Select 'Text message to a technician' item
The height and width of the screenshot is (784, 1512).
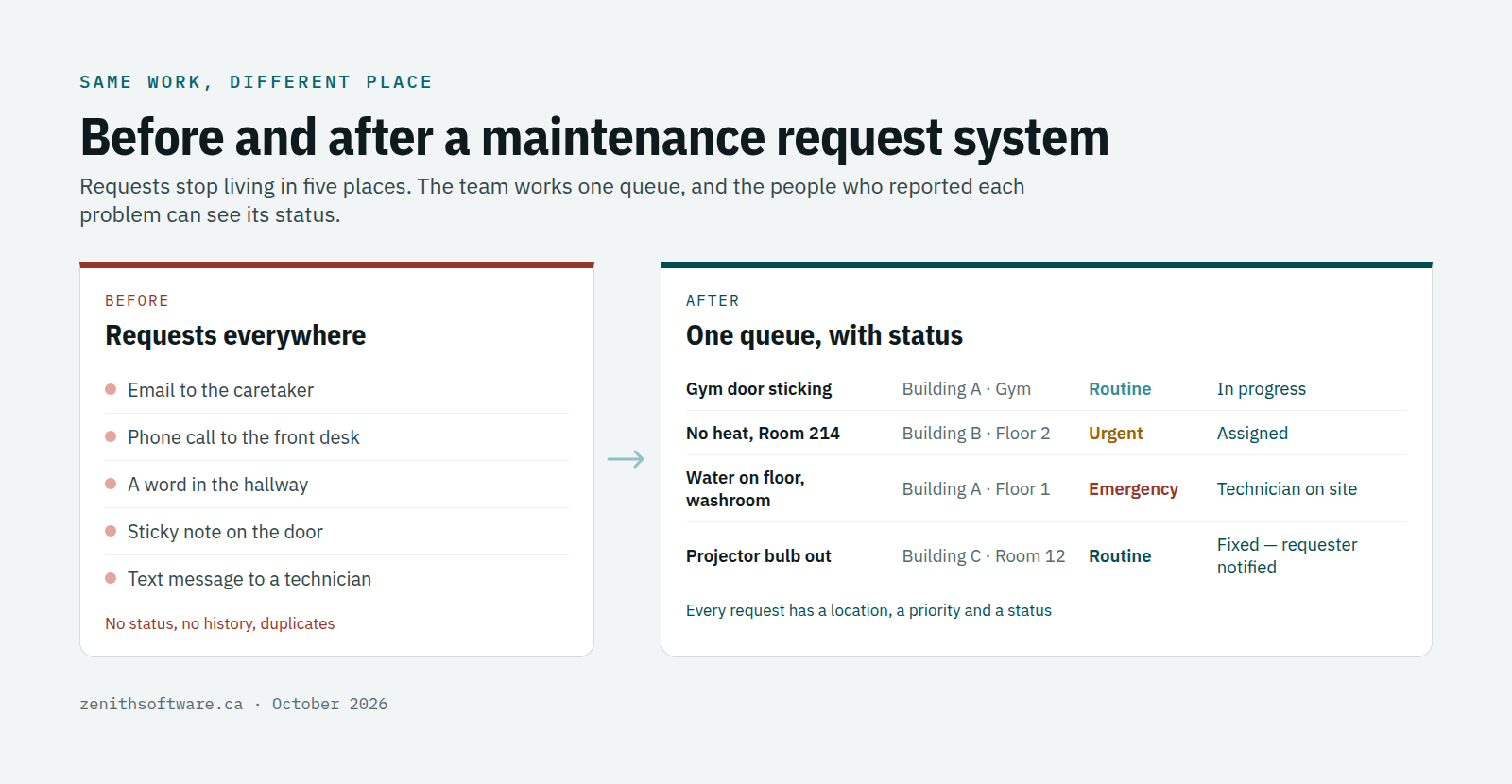click(336, 579)
